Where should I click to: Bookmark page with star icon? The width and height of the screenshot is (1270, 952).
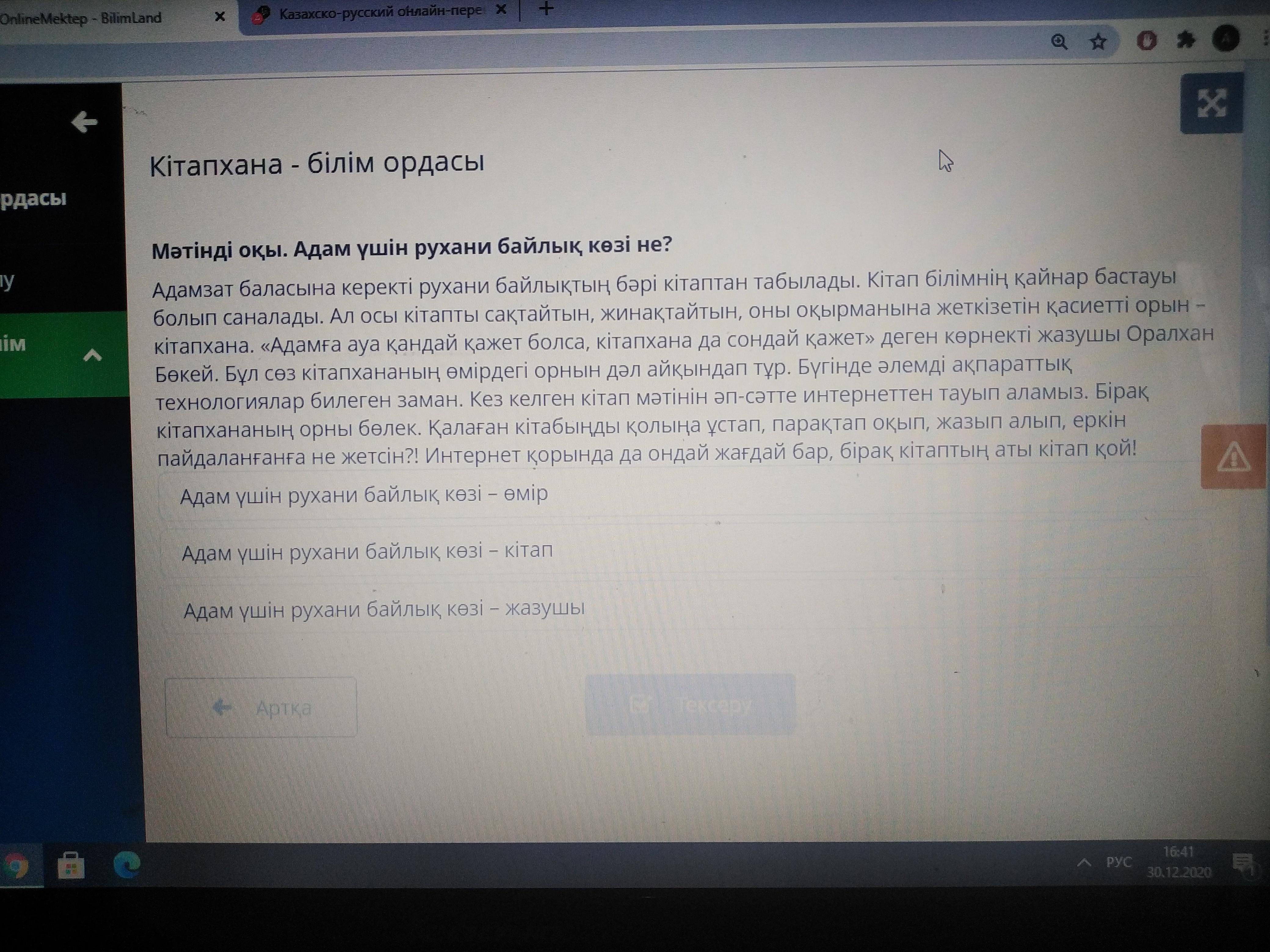coord(1098,41)
